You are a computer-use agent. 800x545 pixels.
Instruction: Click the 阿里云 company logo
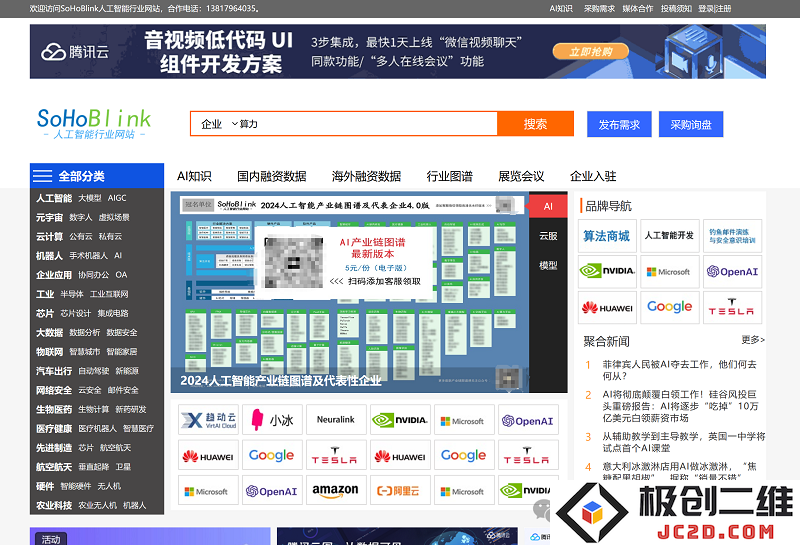pos(401,490)
